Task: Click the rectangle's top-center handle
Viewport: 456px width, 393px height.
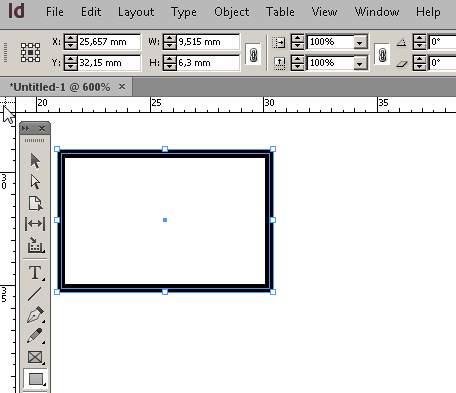Action: [165, 149]
